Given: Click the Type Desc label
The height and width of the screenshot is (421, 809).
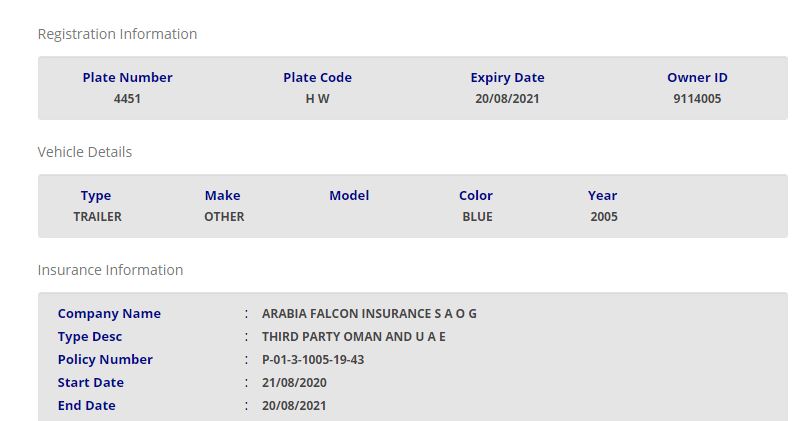Looking at the screenshot, I should coord(90,337).
